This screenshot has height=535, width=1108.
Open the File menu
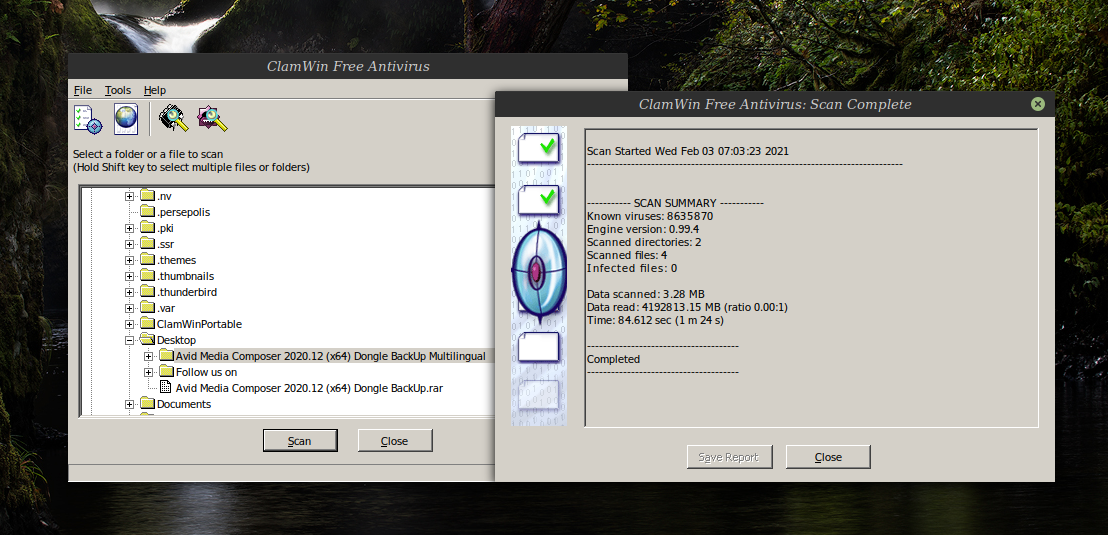83,90
